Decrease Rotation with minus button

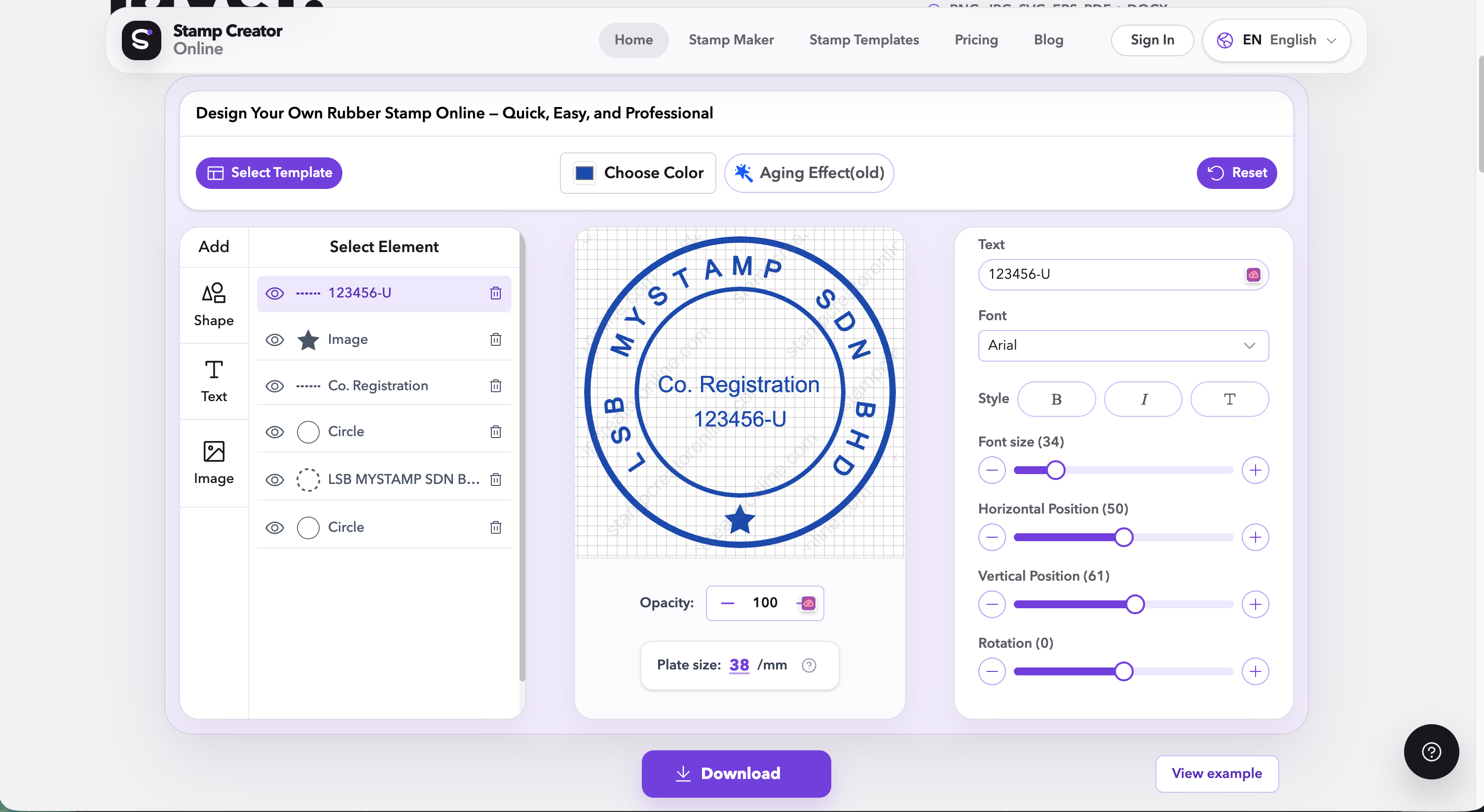tap(992, 671)
